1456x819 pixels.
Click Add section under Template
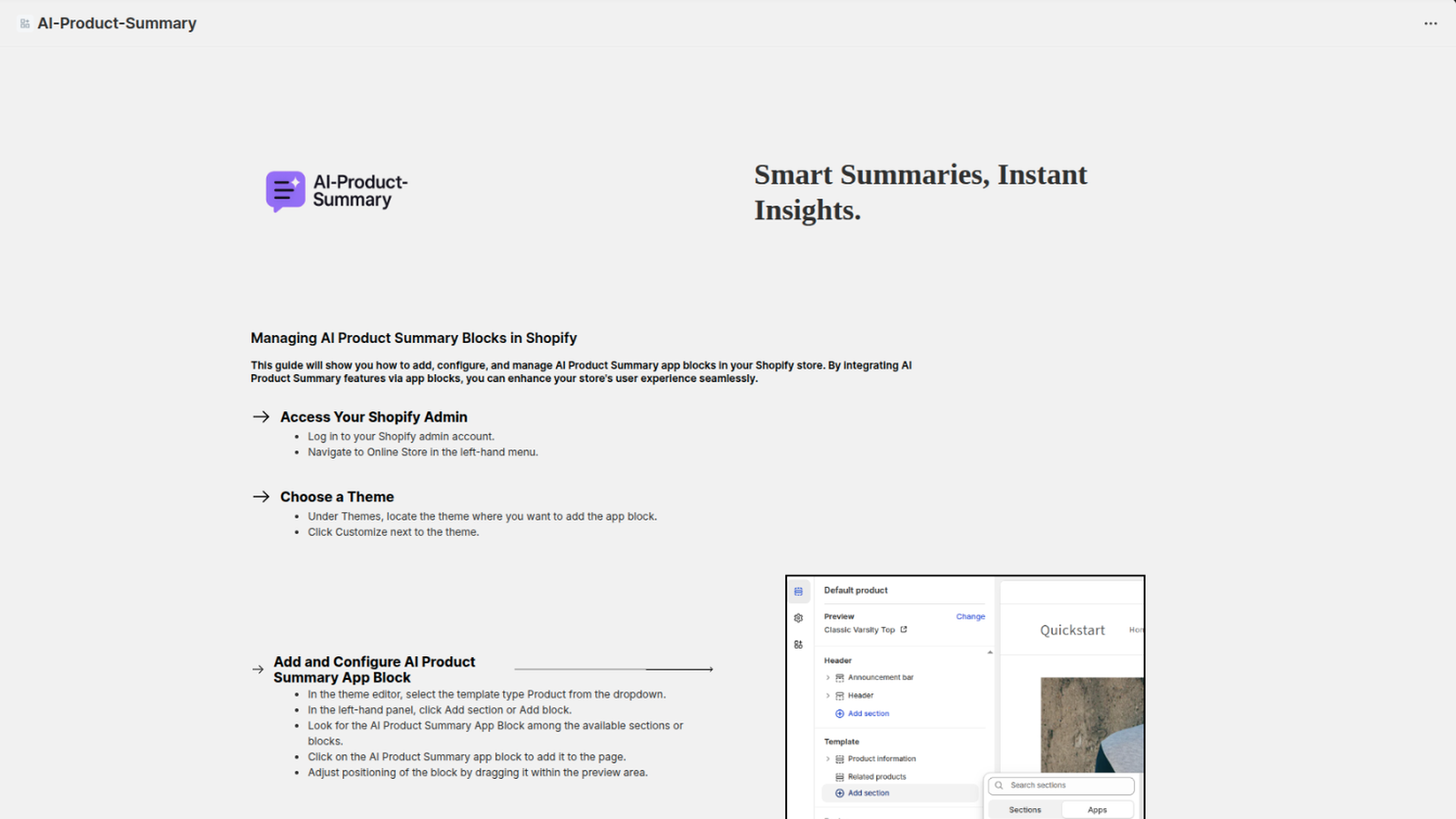click(x=868, y=794)
